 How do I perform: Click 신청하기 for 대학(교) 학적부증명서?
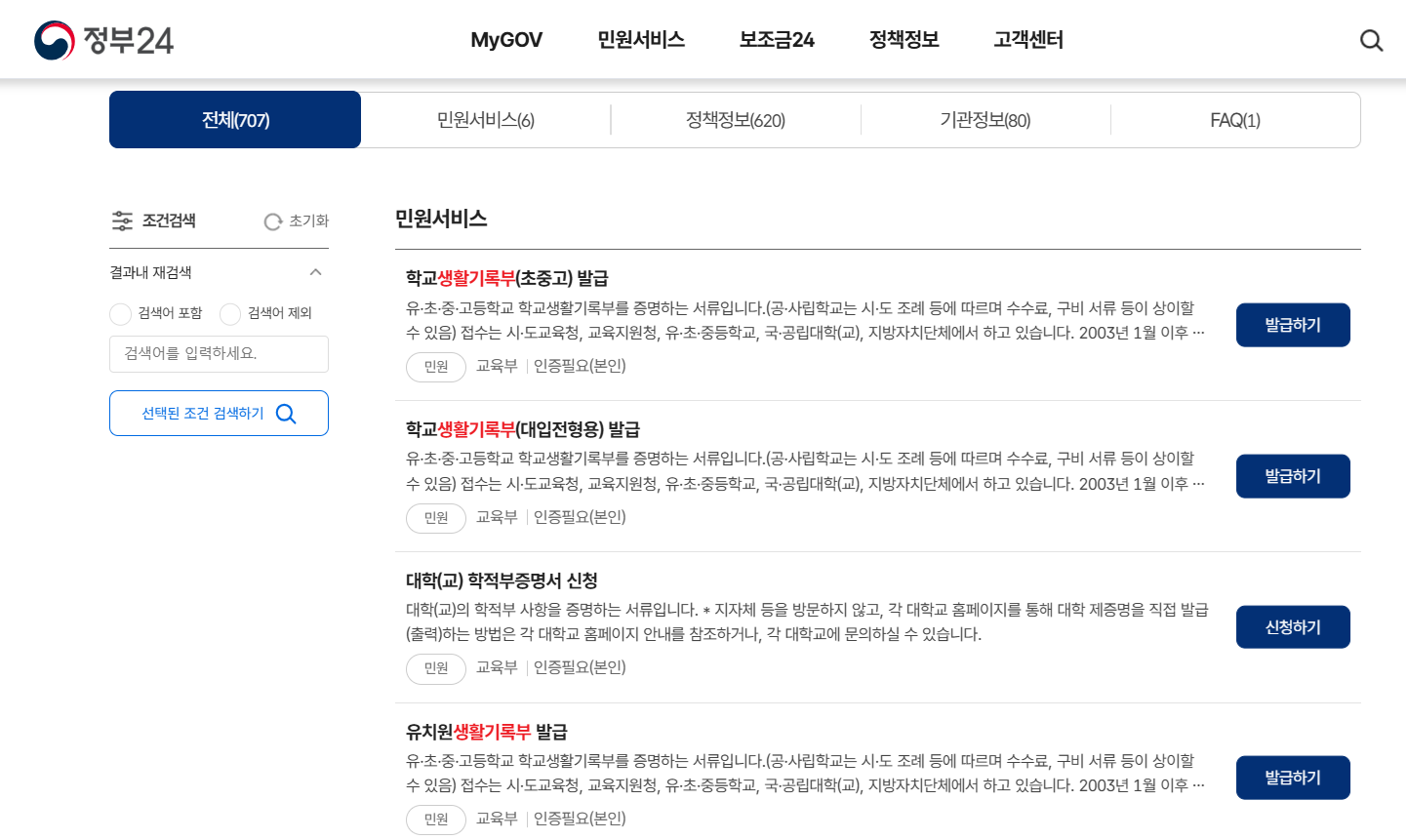[x=1293, y=626]
